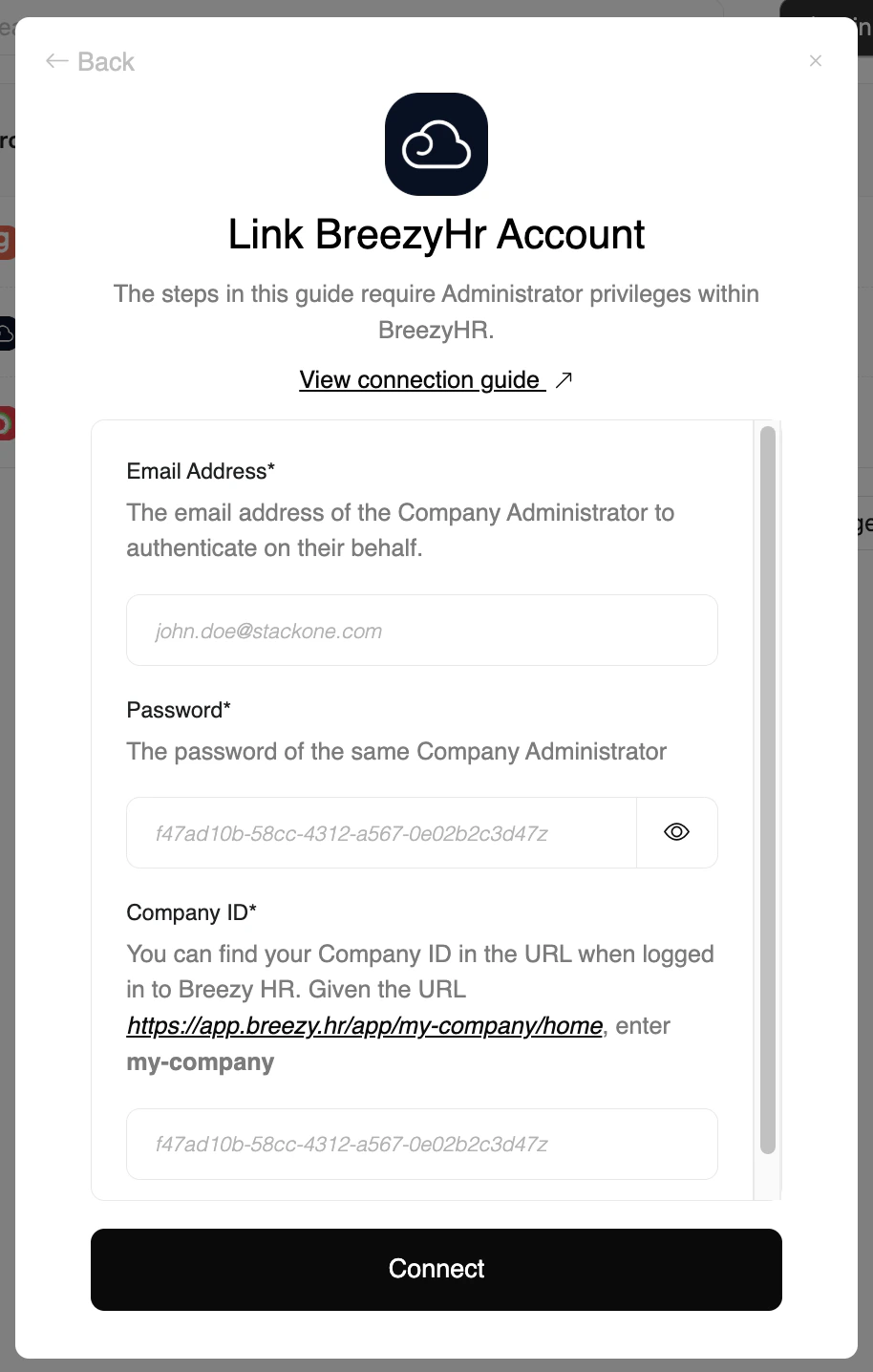Dismiss the dialog with the X icon
The image size is (873, 1372).
point(816,60)
